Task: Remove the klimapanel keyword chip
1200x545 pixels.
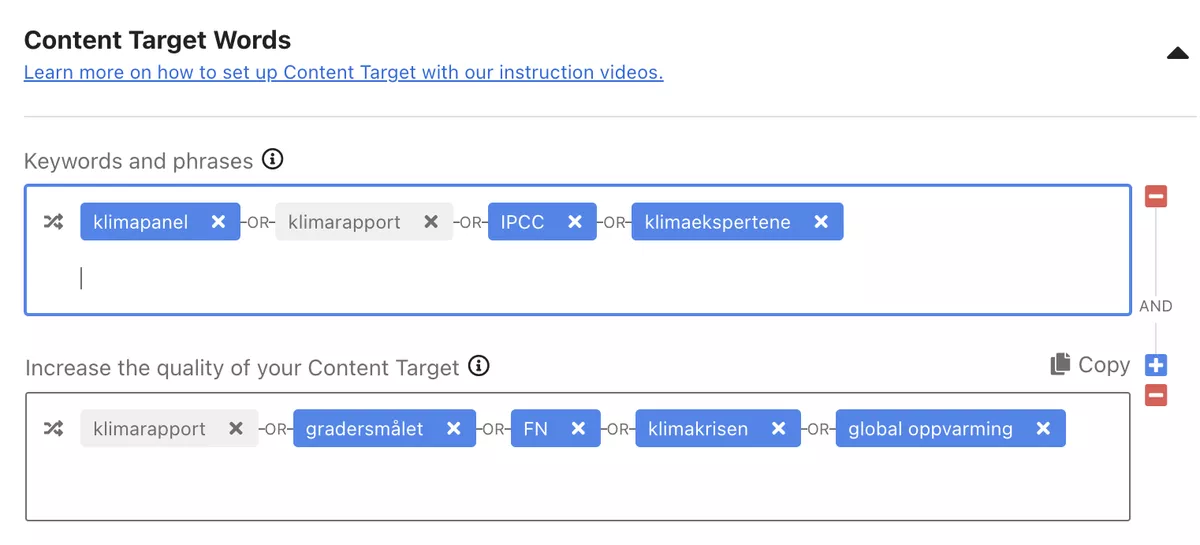Action: point(218,222)
